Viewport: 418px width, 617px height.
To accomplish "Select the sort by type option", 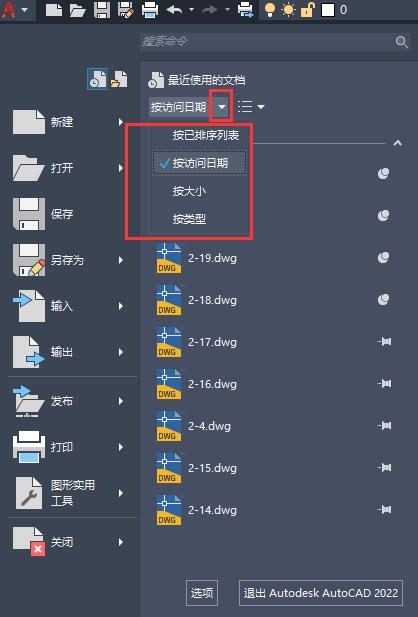I will [x=189, y=219].
